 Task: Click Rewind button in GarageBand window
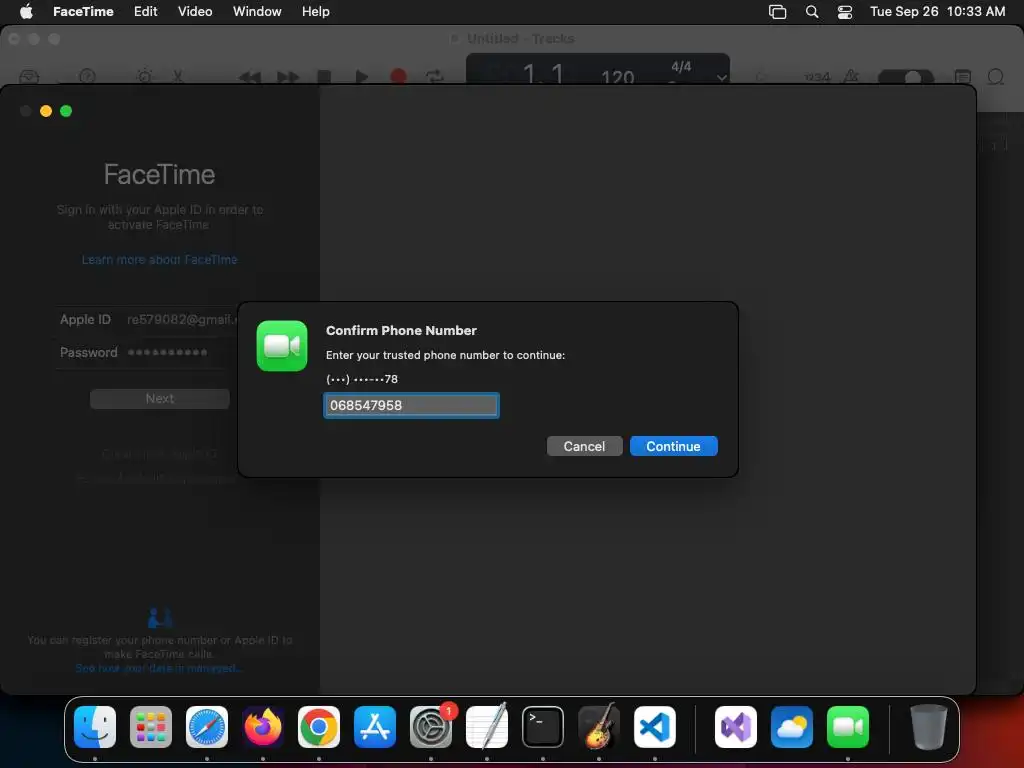(249, 77)
